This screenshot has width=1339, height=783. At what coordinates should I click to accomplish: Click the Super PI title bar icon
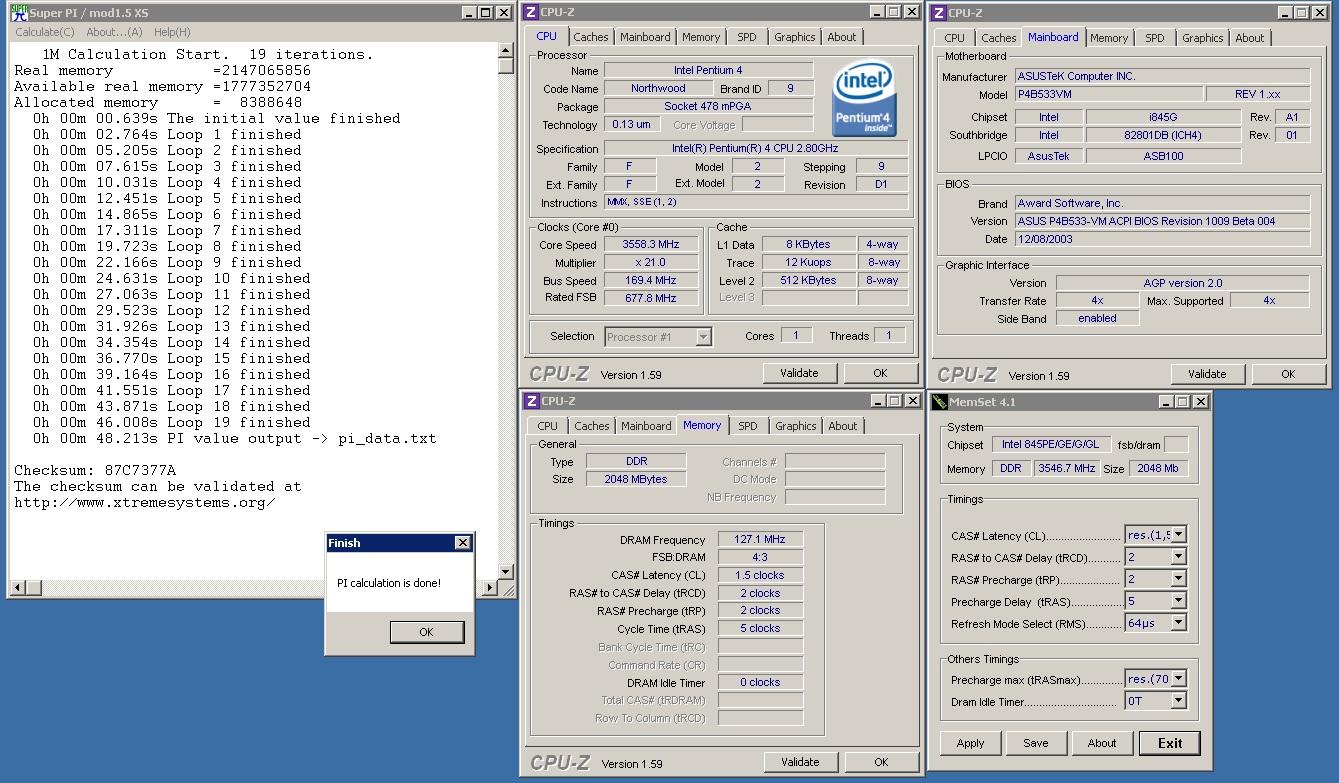18,13
